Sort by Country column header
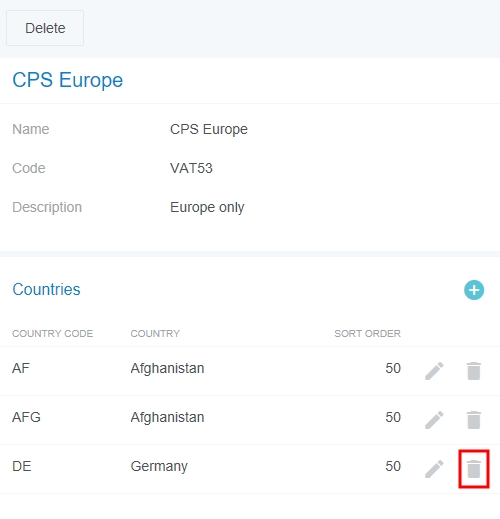This screenshot has width=500, height=519. 155,333
